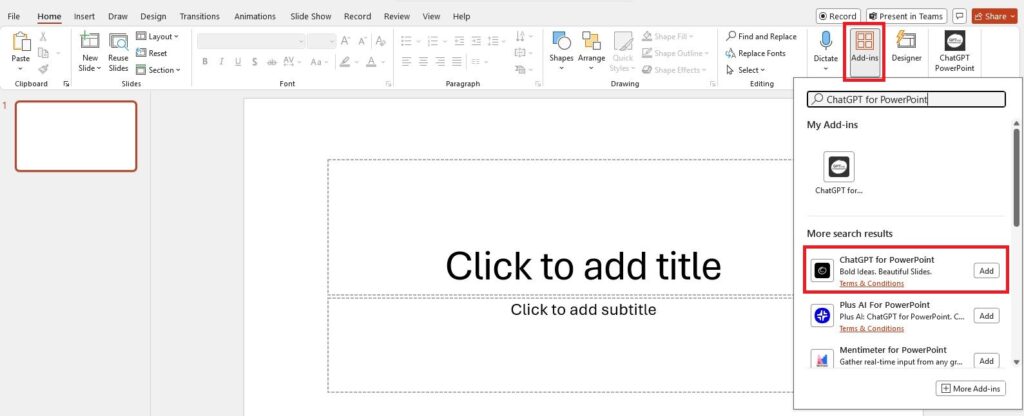Click Find and Replace
The height and width of the screenshot is (416, 1024).
761,37
